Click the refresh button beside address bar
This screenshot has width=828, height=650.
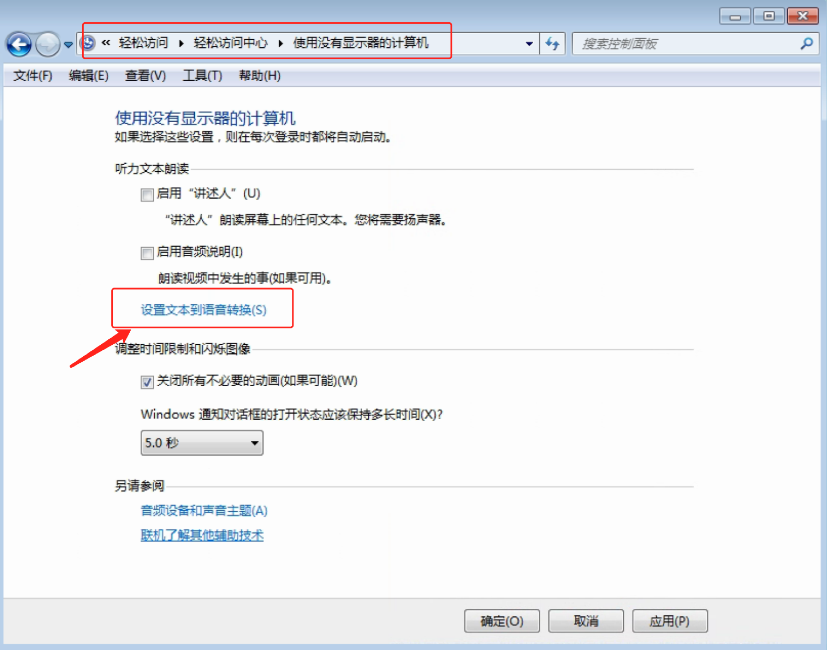click(x=552, y=44)
